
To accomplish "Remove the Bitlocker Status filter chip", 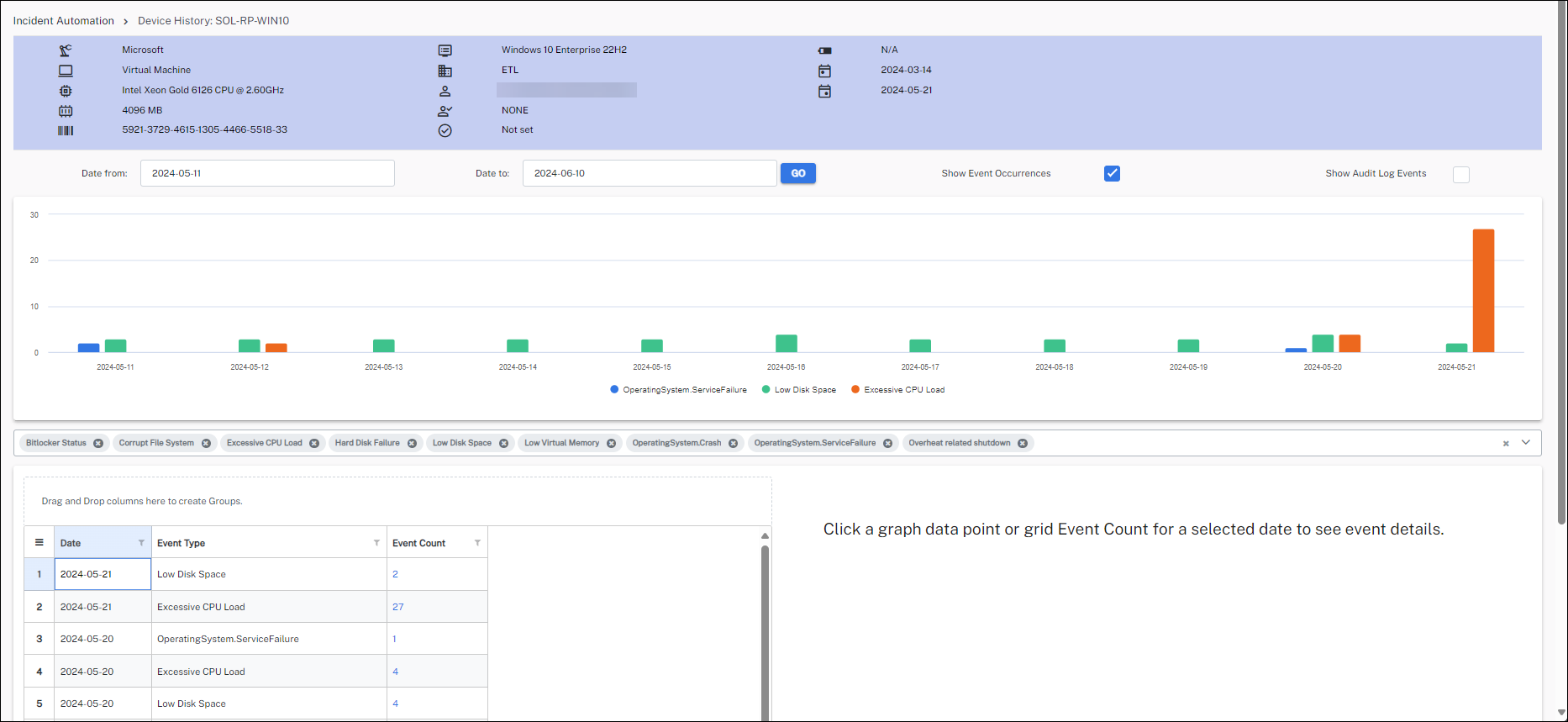I will pos(98,443).
